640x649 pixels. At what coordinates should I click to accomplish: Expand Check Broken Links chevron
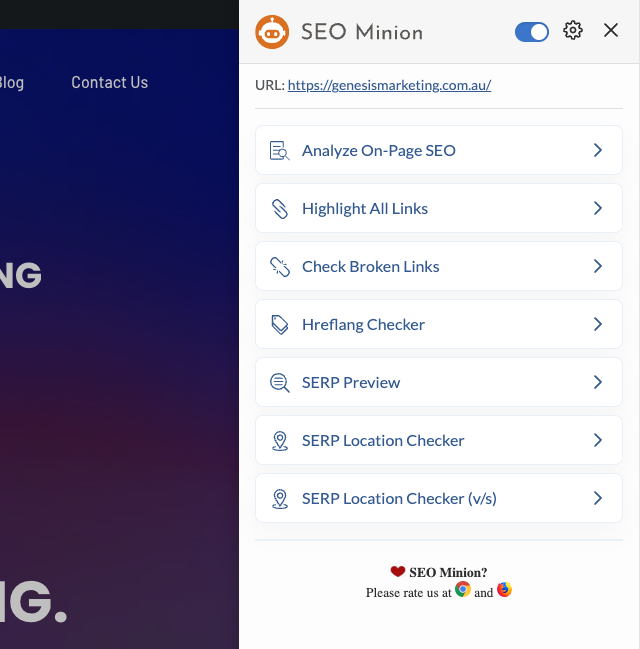pyautogui.click(x=597, y=266)
